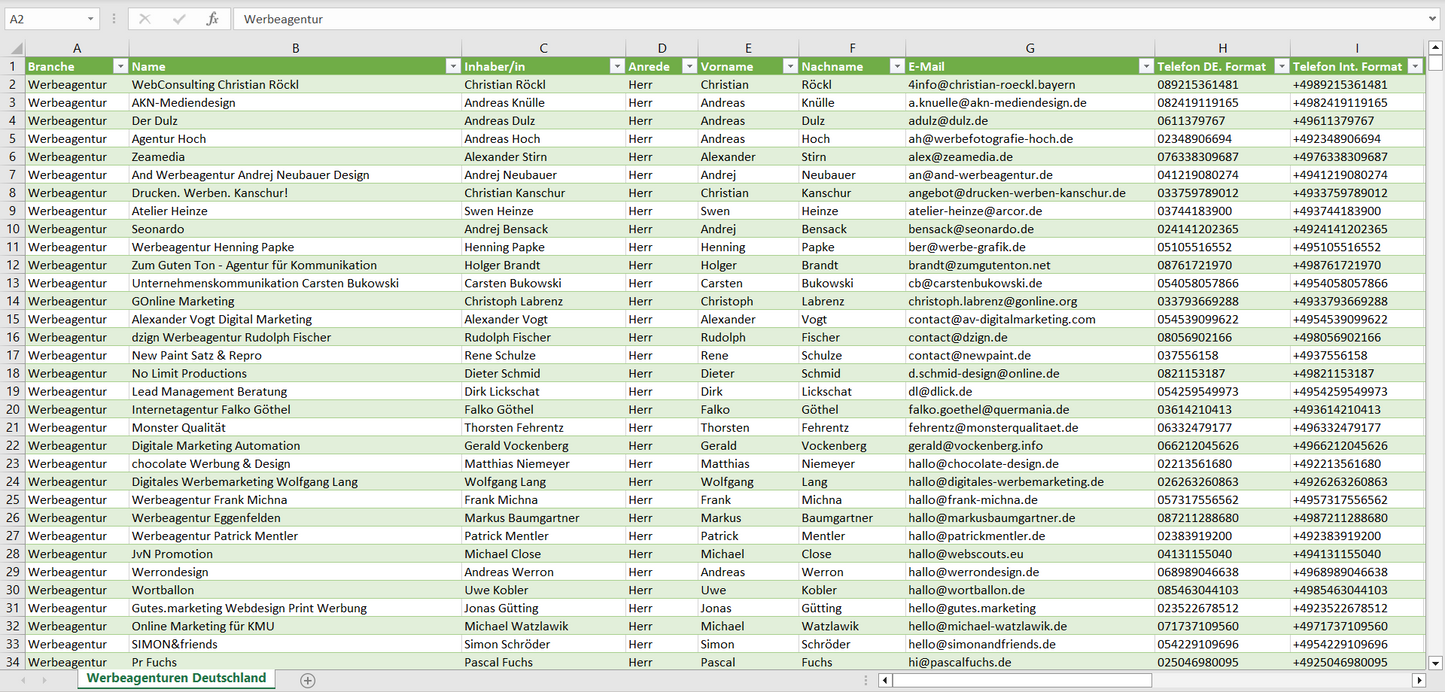The width and height of the screenshot is (1445, 692).
Task: Open the E-Mail column filter dropdown
Action: (x=1145, y=67)
